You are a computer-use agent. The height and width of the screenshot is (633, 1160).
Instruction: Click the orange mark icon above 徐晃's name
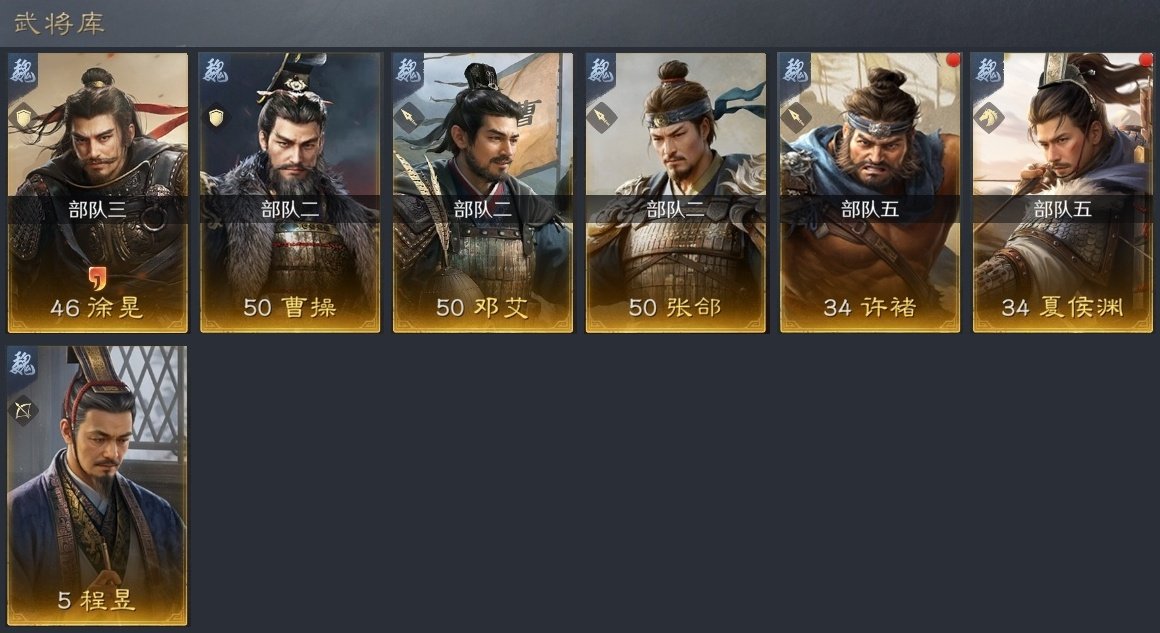click(98, 278)
